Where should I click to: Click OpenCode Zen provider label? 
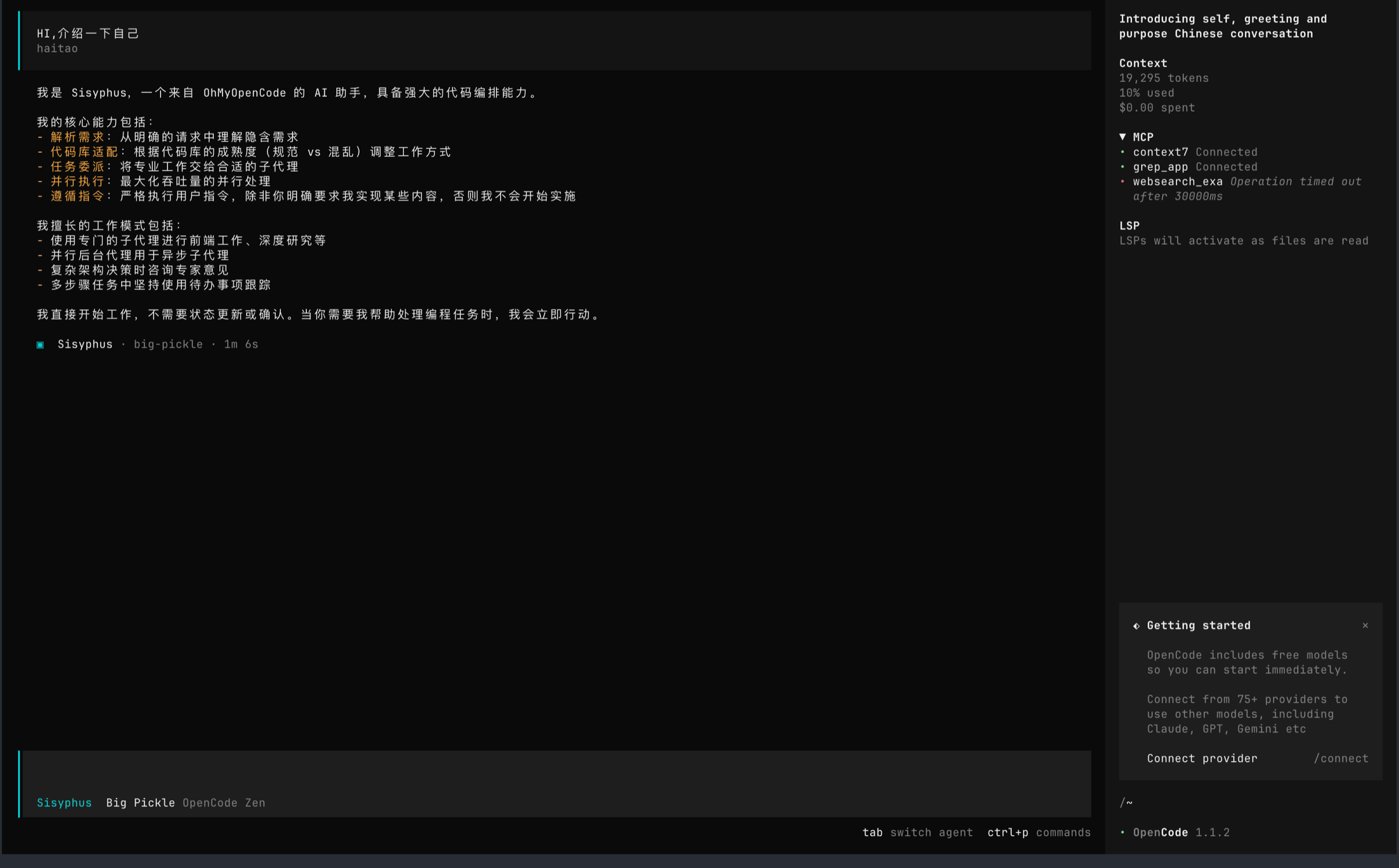[x=224, y=803]
